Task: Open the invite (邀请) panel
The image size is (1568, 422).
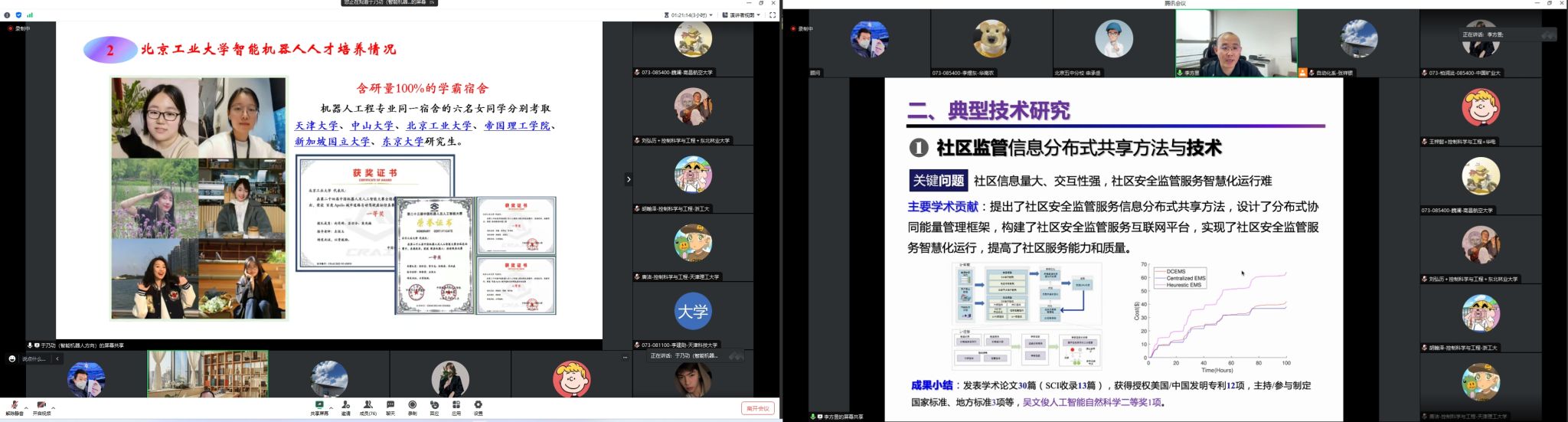Action: coord(346,405)
